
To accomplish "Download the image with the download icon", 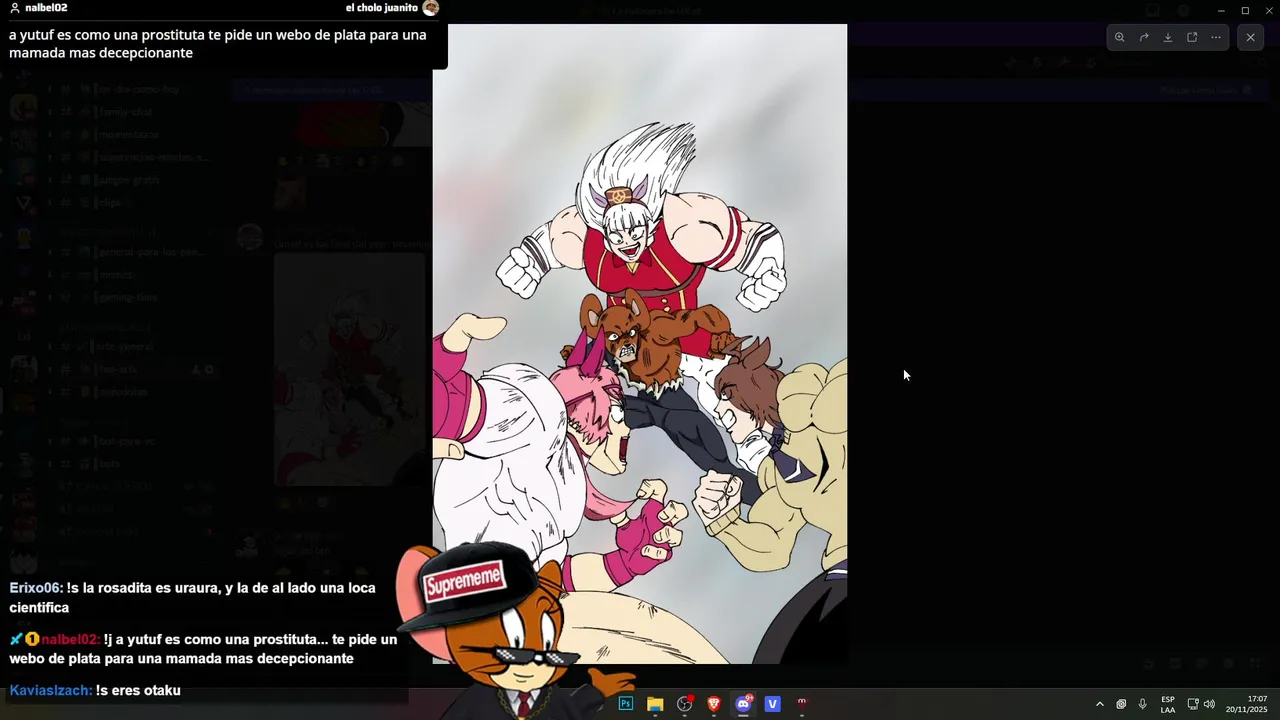I will pyautogui.click(x=1168, y=37).
